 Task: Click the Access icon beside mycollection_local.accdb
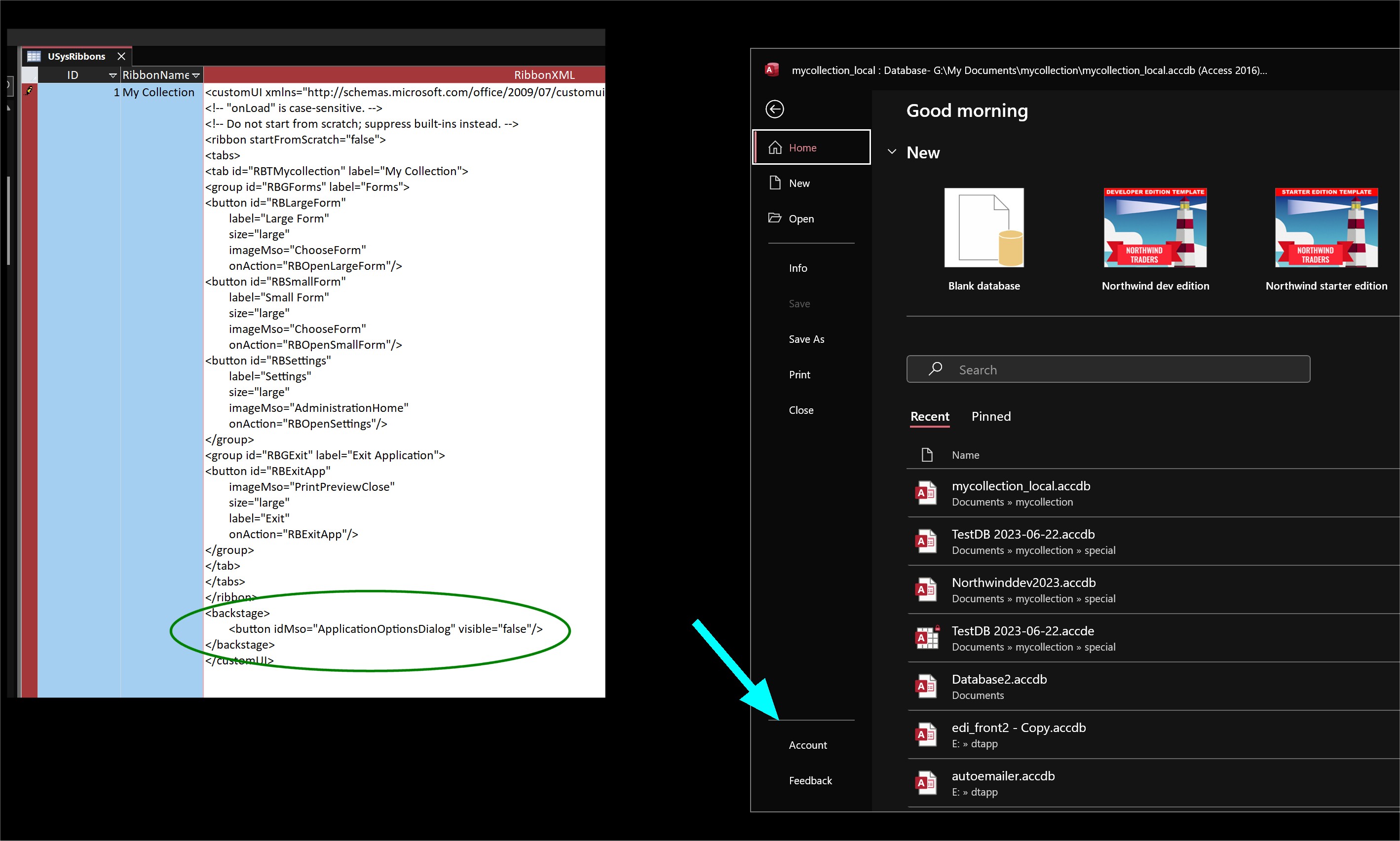coord(926,492)
